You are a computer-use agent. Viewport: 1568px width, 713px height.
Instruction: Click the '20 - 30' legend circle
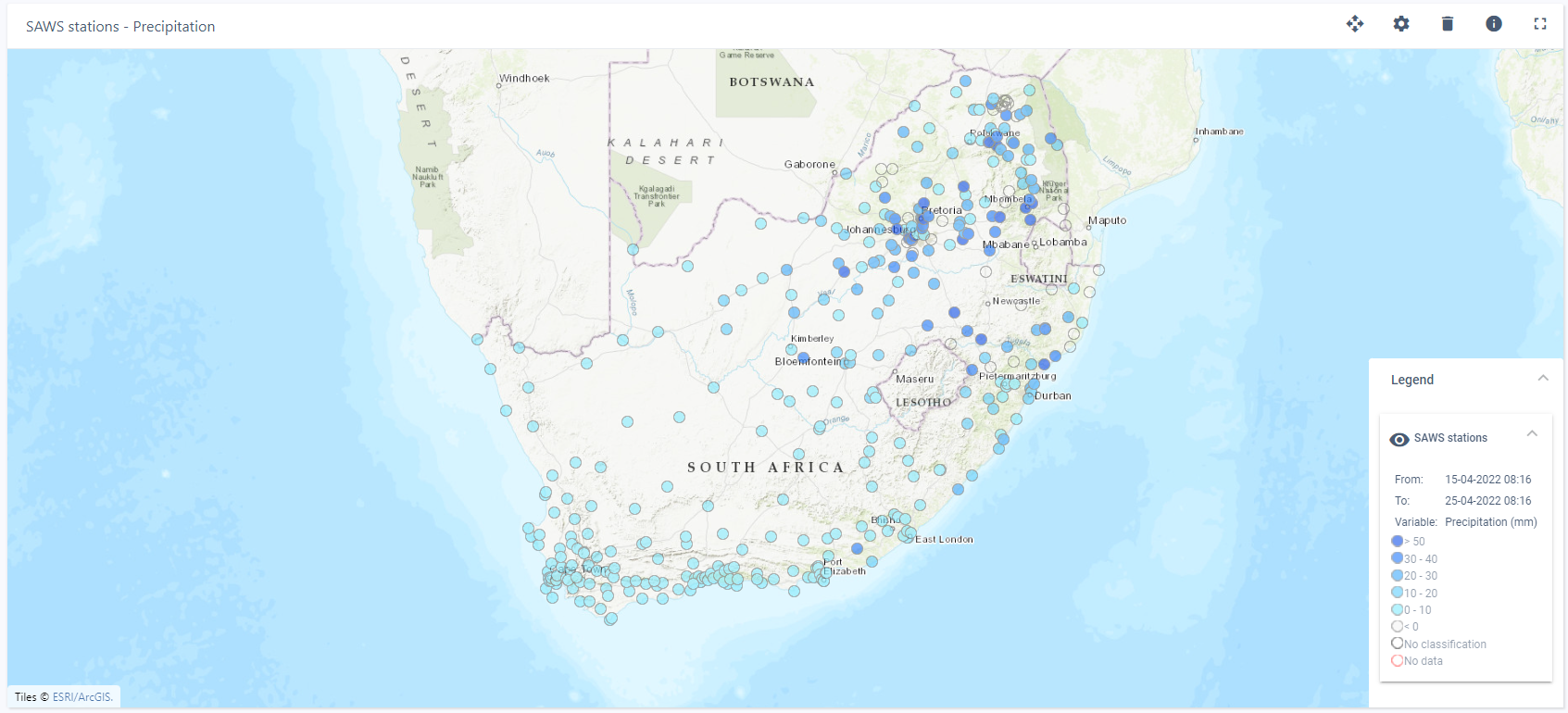(x=1398, y=575)
